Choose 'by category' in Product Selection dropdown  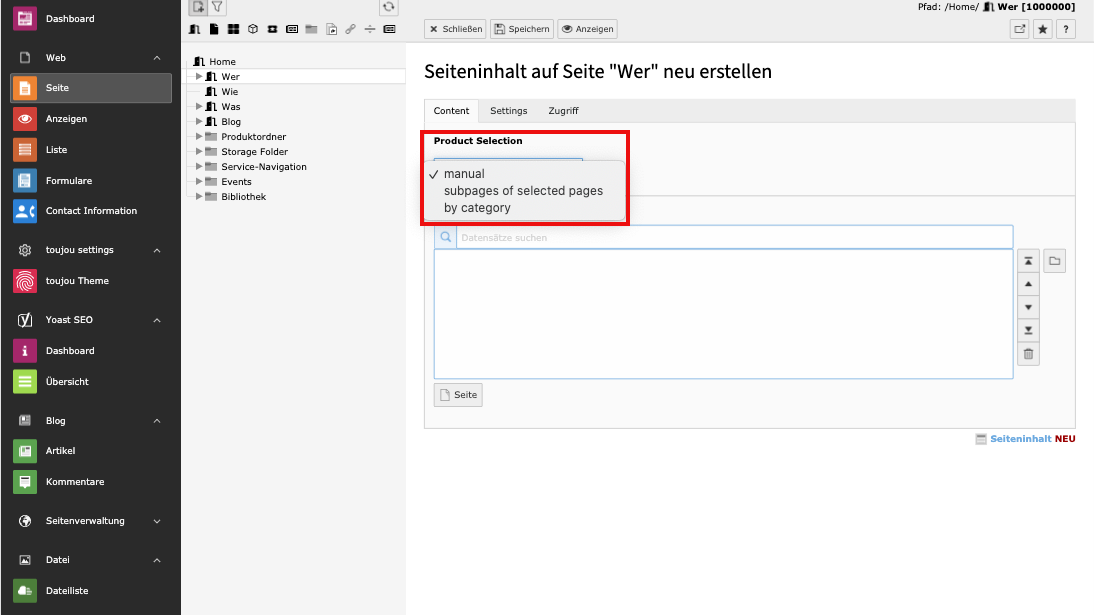click(x=477, y=208)
